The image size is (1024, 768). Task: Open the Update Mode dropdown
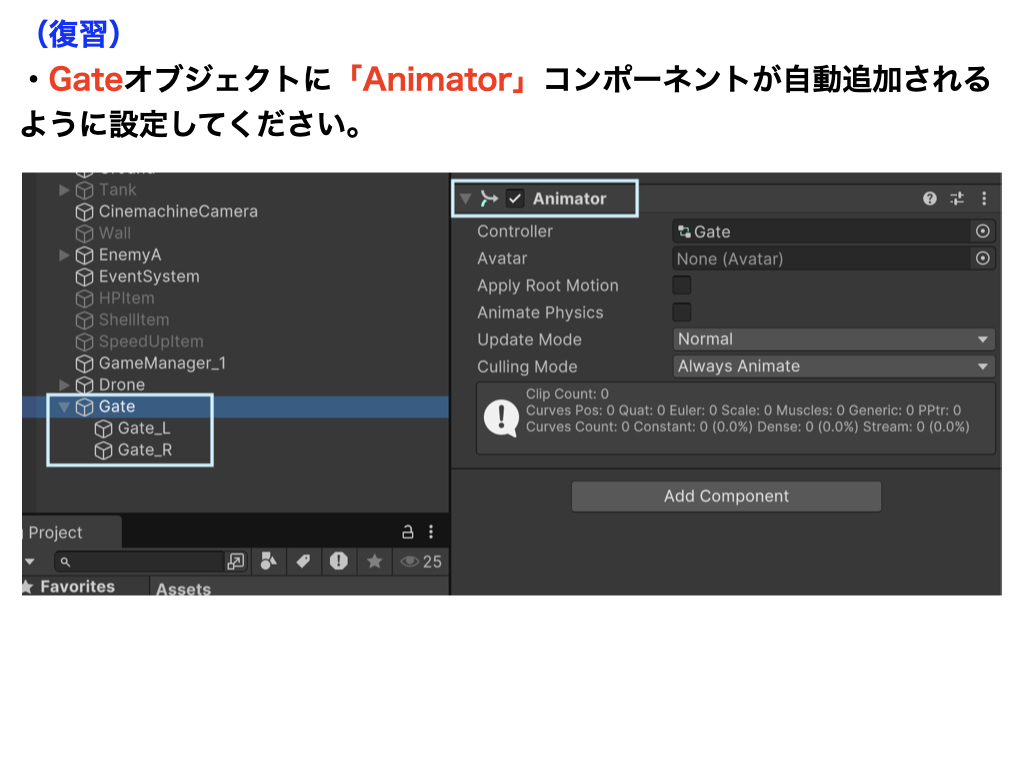[x=833, y=339]
